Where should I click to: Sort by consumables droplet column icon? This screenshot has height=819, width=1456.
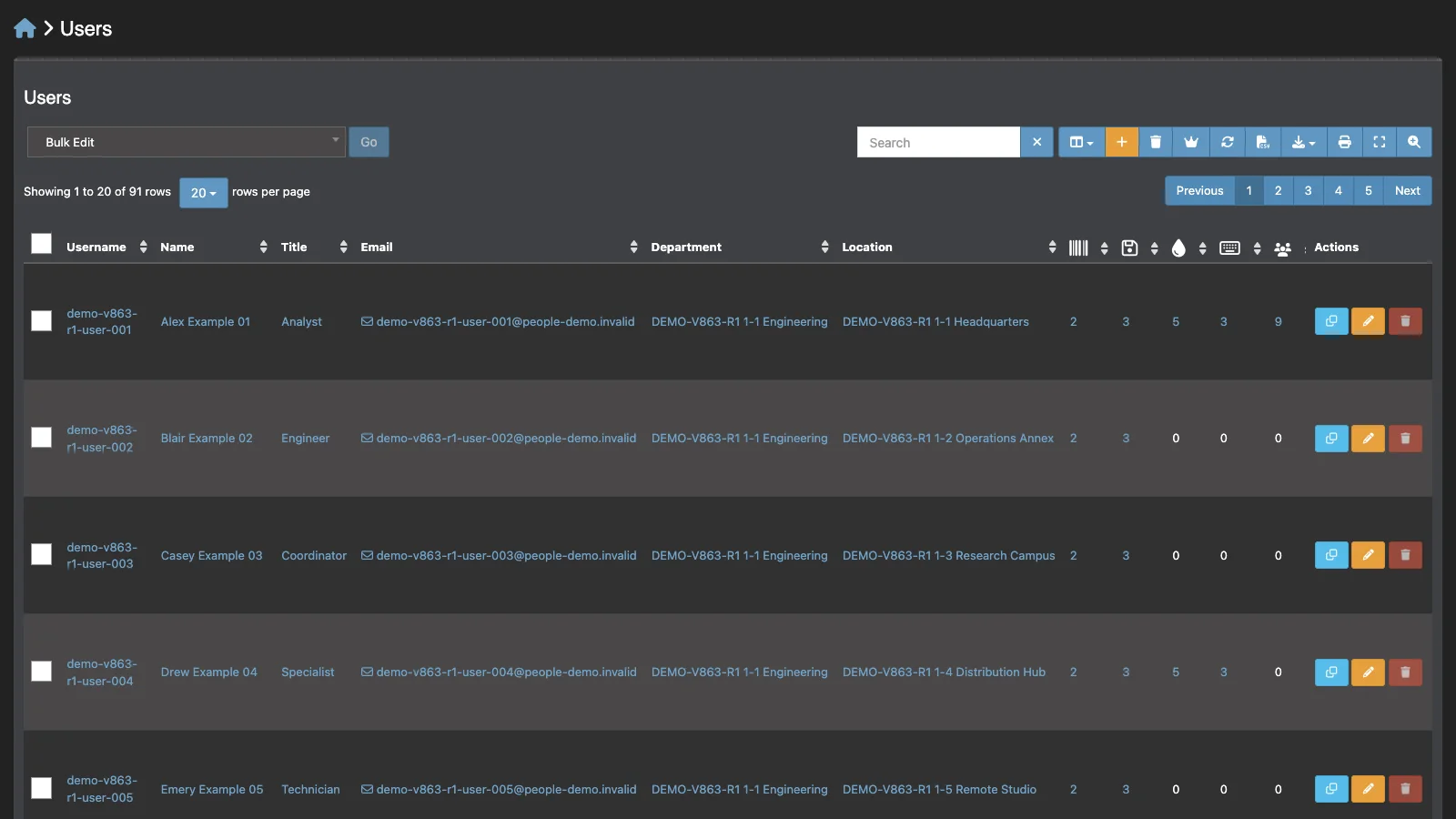1178,248
